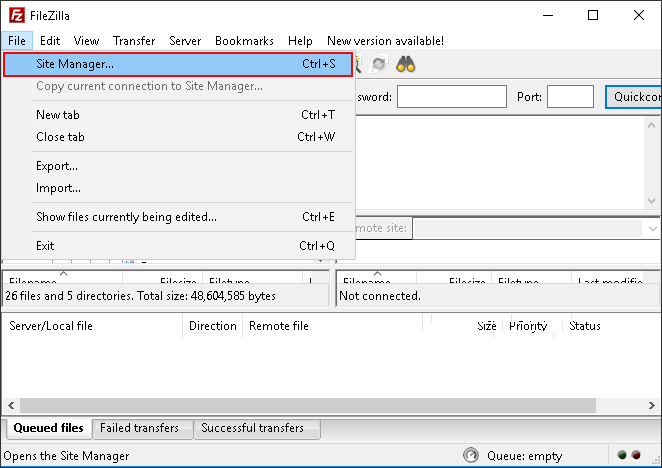662x468 pixels.
Task: Click Direction column header
Action: 212,326
